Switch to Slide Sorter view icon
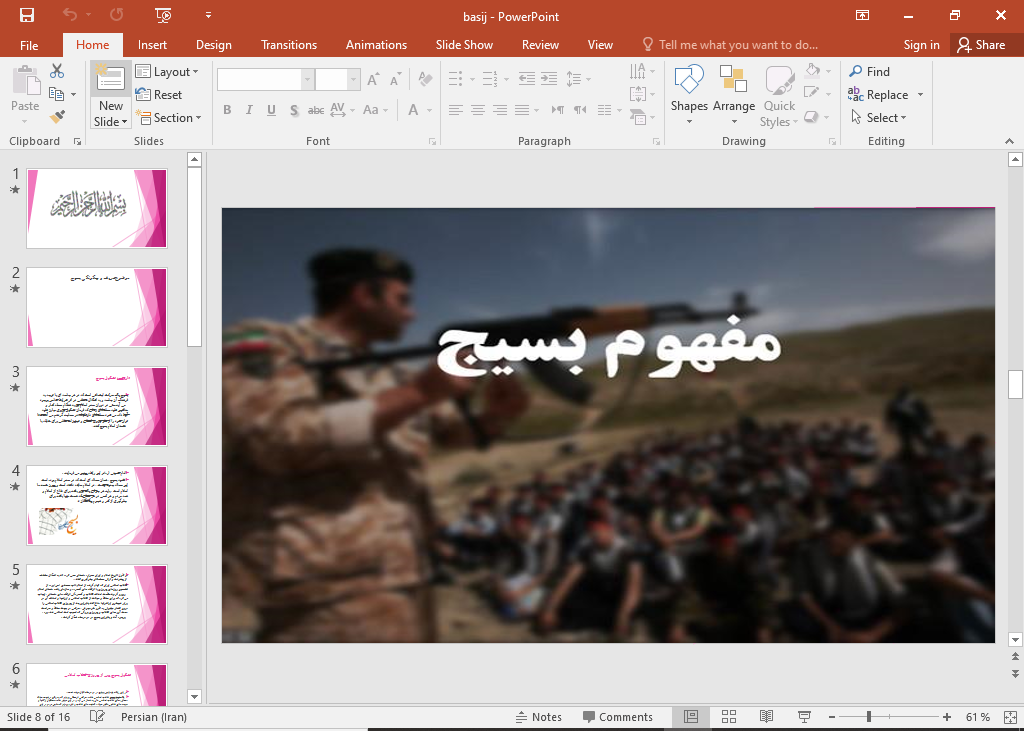Image resolution: width=1024 pixels, height=731 pixels. [729, 717]
